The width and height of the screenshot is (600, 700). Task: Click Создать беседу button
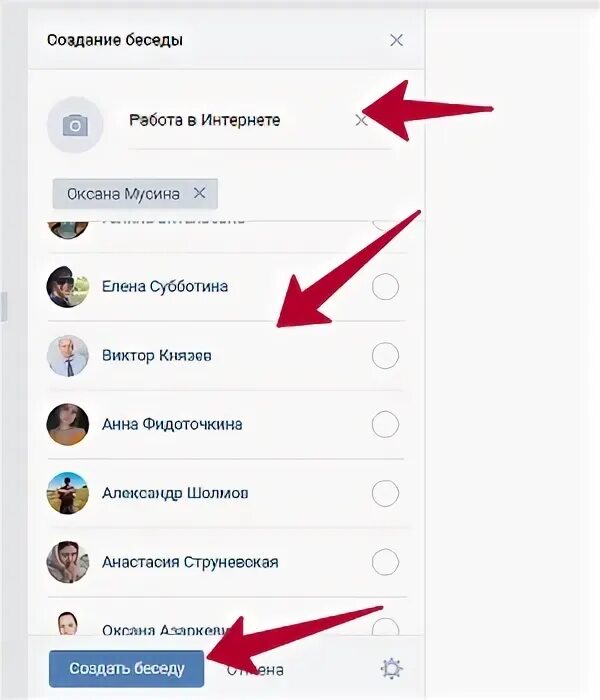click(126, 669)
